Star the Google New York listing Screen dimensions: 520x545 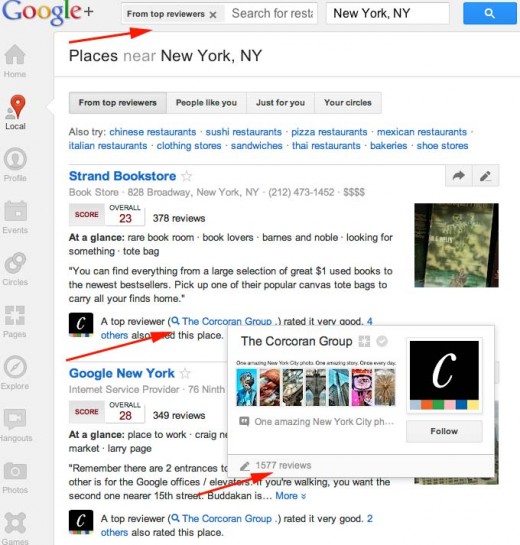point(185,374)
